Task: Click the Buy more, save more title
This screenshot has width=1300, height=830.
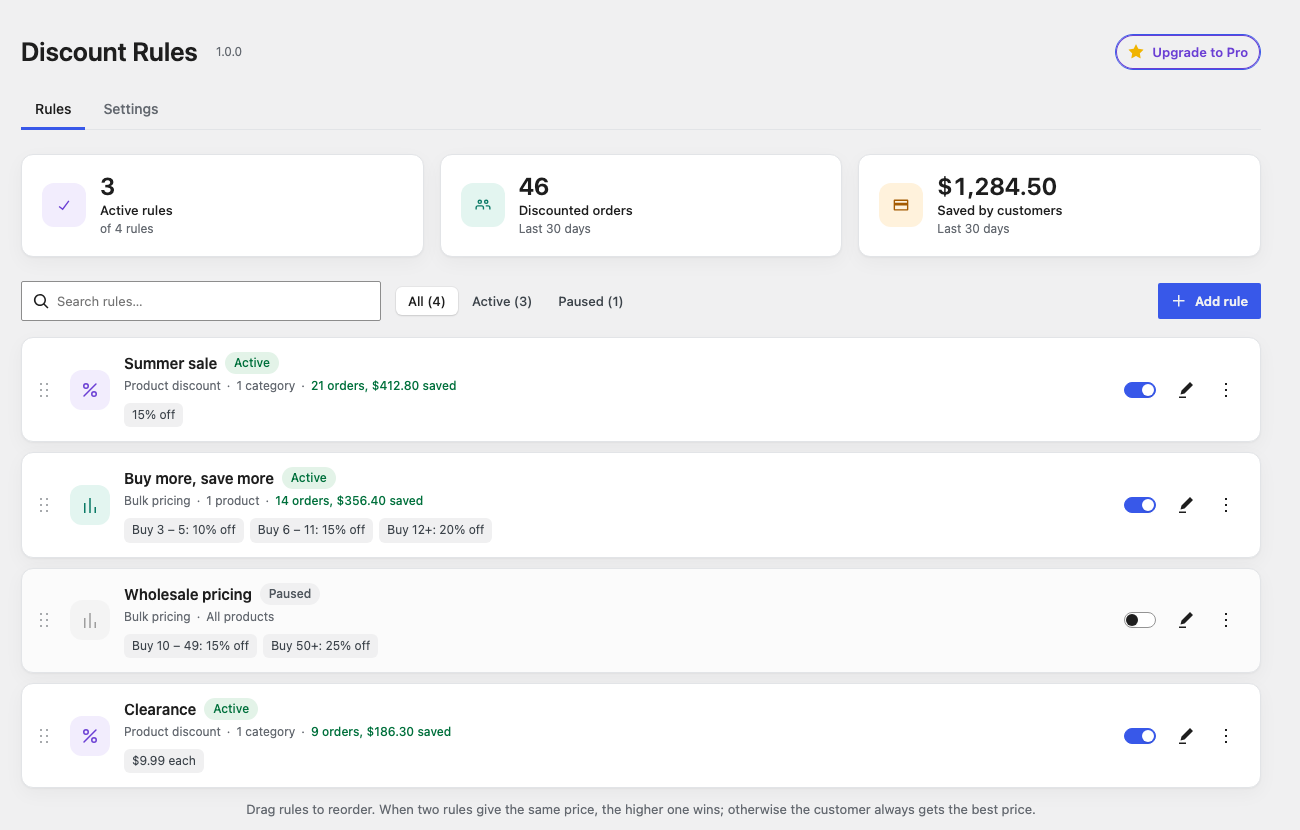Action: pyautogui.click(x=199, y=478)
